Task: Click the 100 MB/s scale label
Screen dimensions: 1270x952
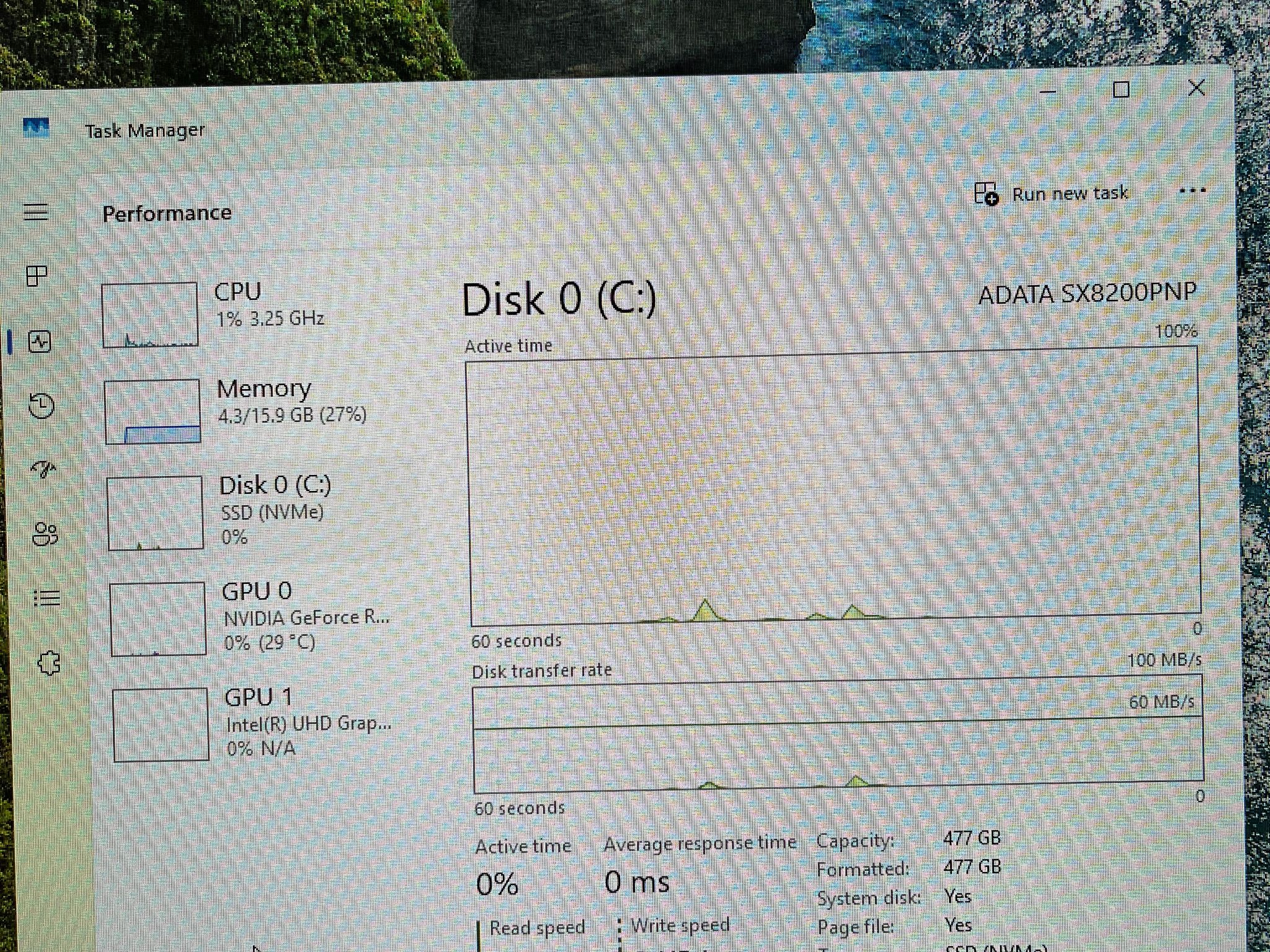Action: click(1164, 660)
